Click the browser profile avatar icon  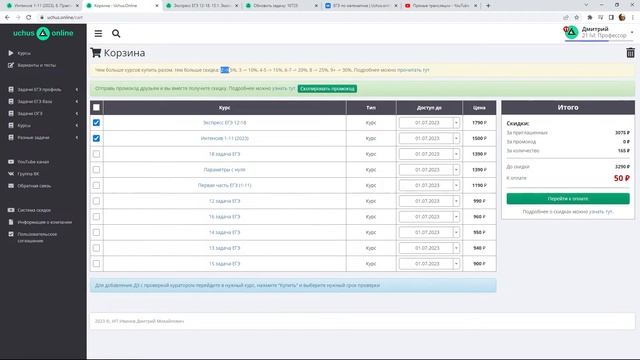pyautogui.click(x=622, y=17)
